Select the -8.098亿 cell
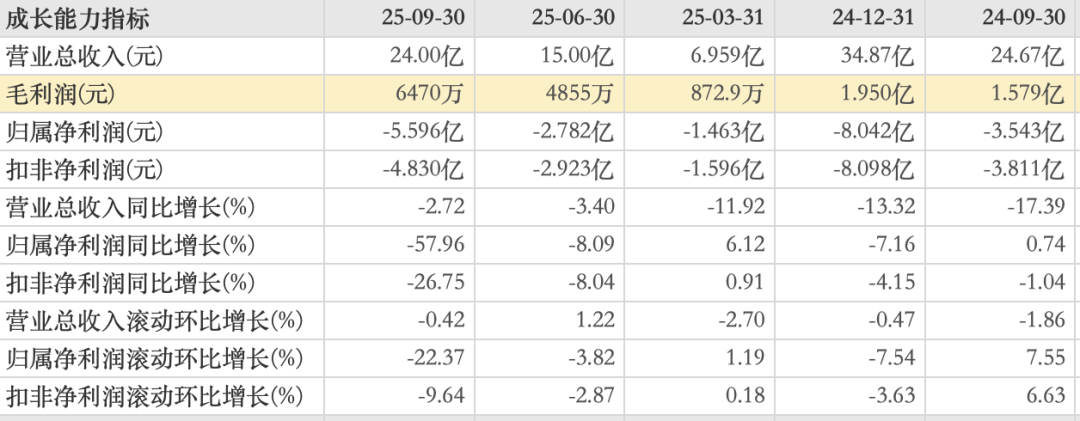 pos(872,170)
